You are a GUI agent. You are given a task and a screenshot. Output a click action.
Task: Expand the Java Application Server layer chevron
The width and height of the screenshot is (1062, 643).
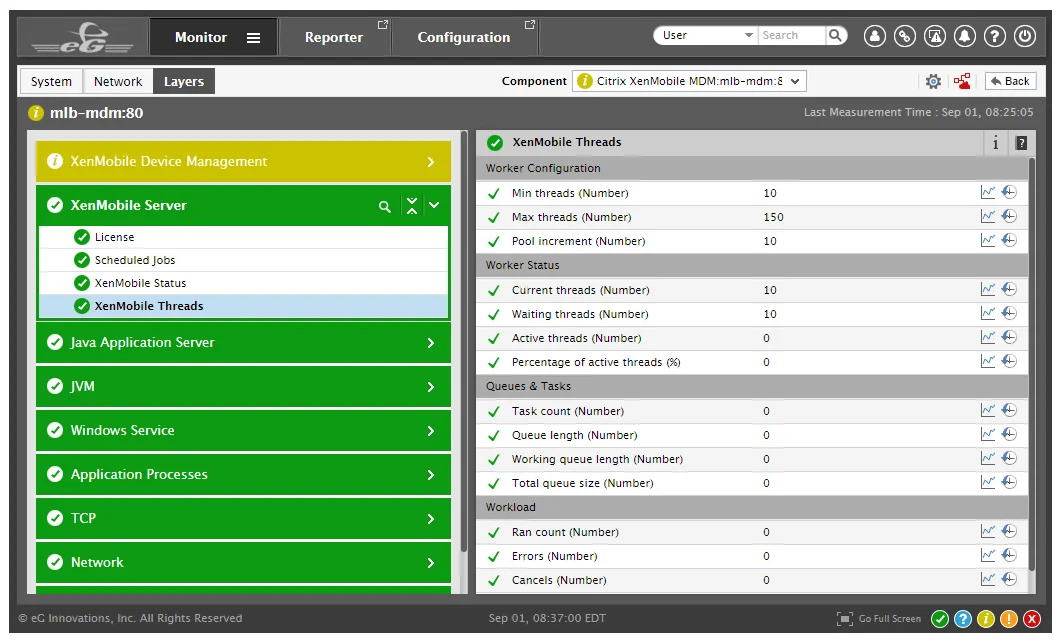[x=431, y=344]
